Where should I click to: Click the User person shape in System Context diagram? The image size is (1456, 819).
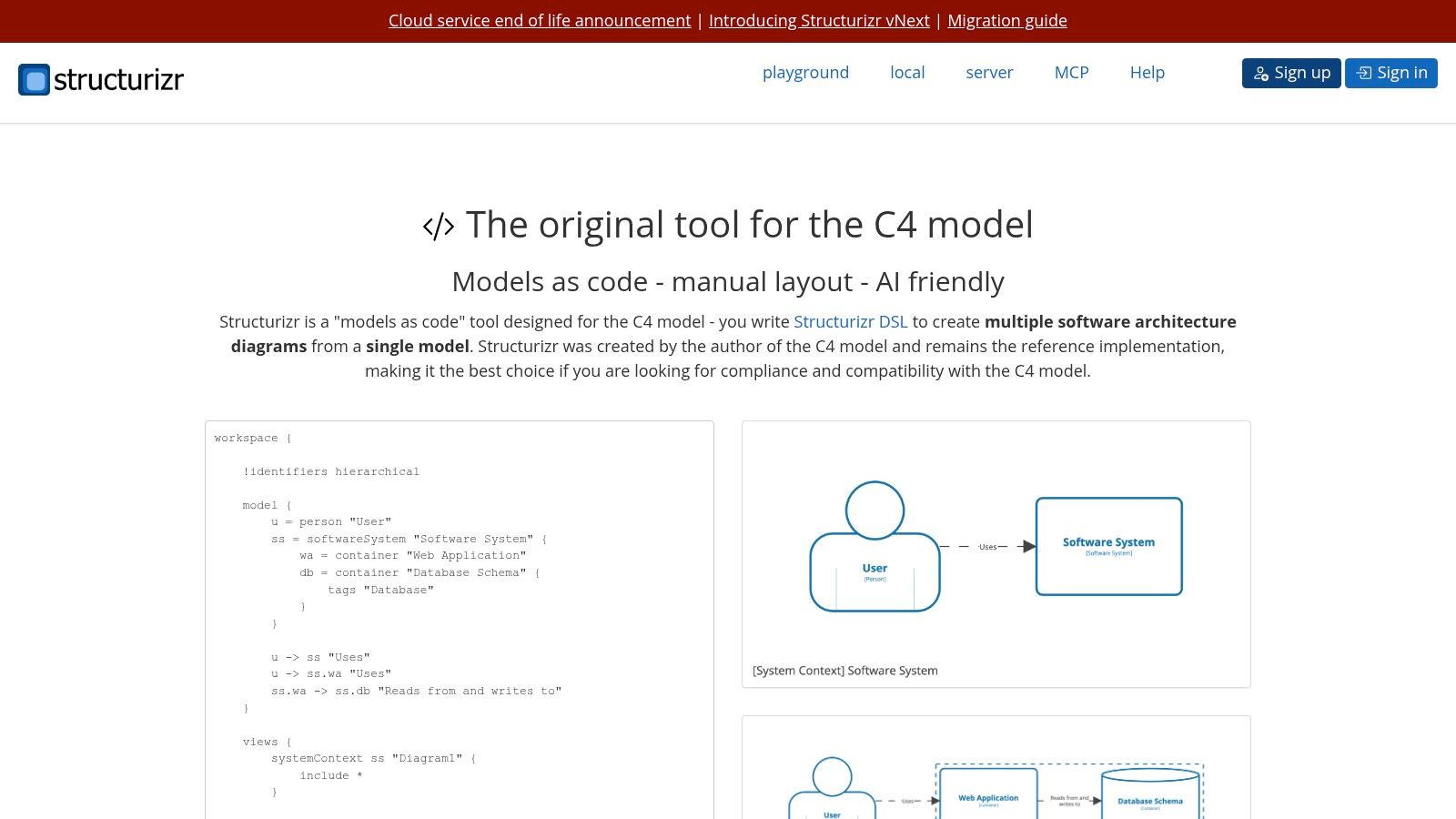coord(875,546)
